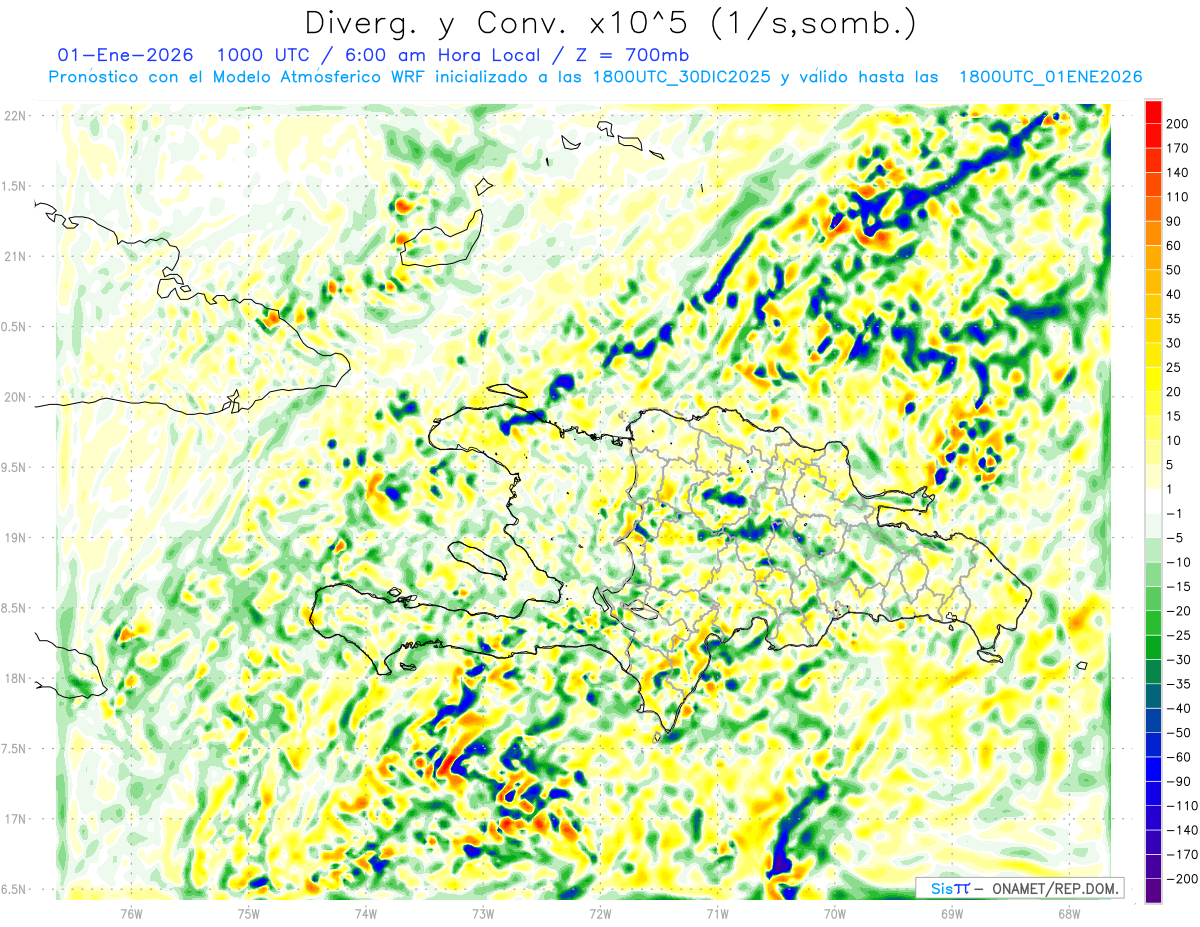1200x927 pixels.
Task: Pick the blue swatch between -60 and -90
Action: click(1153, 769)
